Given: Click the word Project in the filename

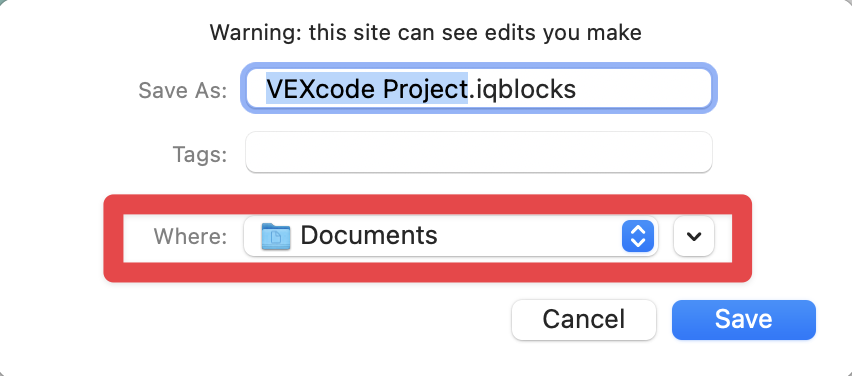Looking at the screenshot, I should pos(425,89).
